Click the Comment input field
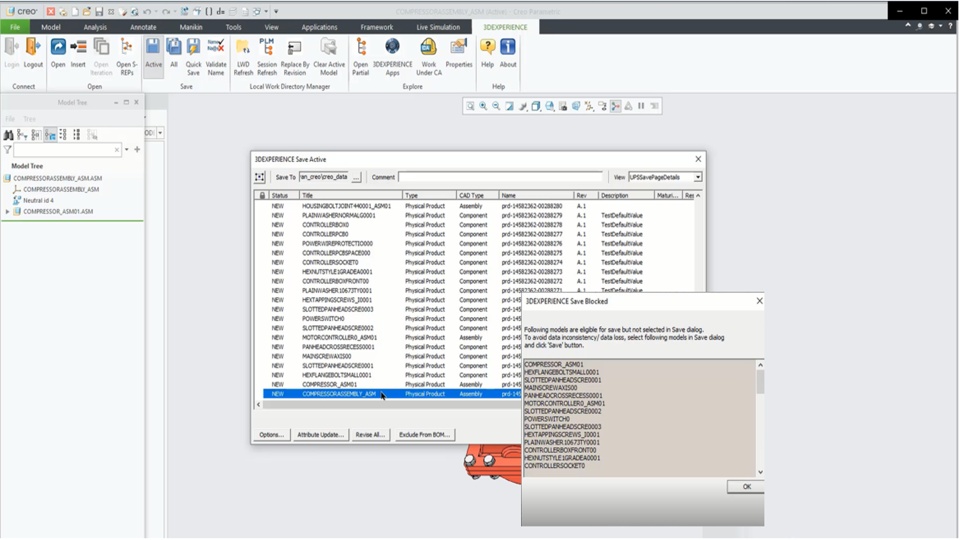This screenshot has height=540, width=960. click(500, 177)
